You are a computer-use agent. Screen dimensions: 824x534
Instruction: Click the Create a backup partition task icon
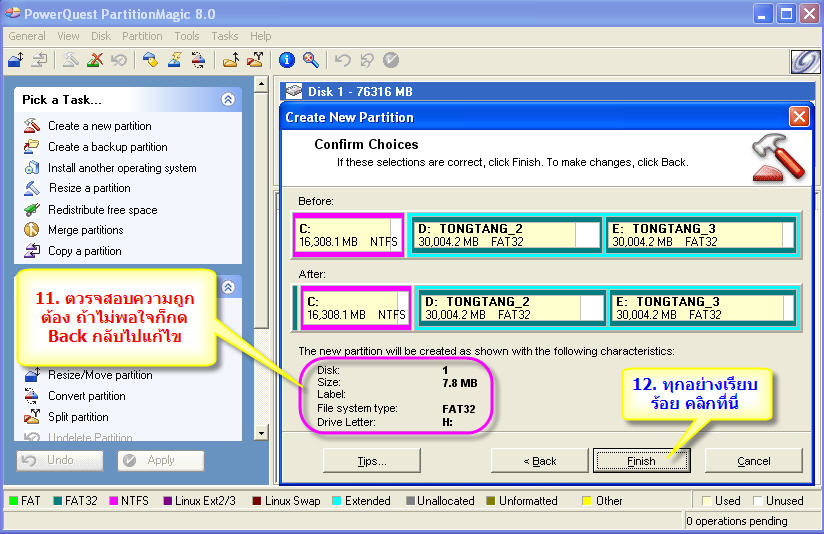pyautogui.click(x=32, y=147)
